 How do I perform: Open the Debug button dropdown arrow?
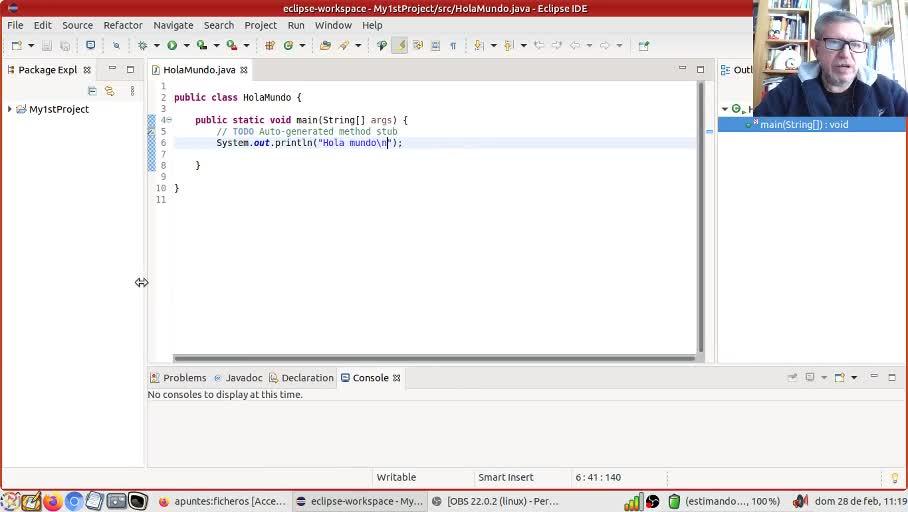[x=156, y=45]
